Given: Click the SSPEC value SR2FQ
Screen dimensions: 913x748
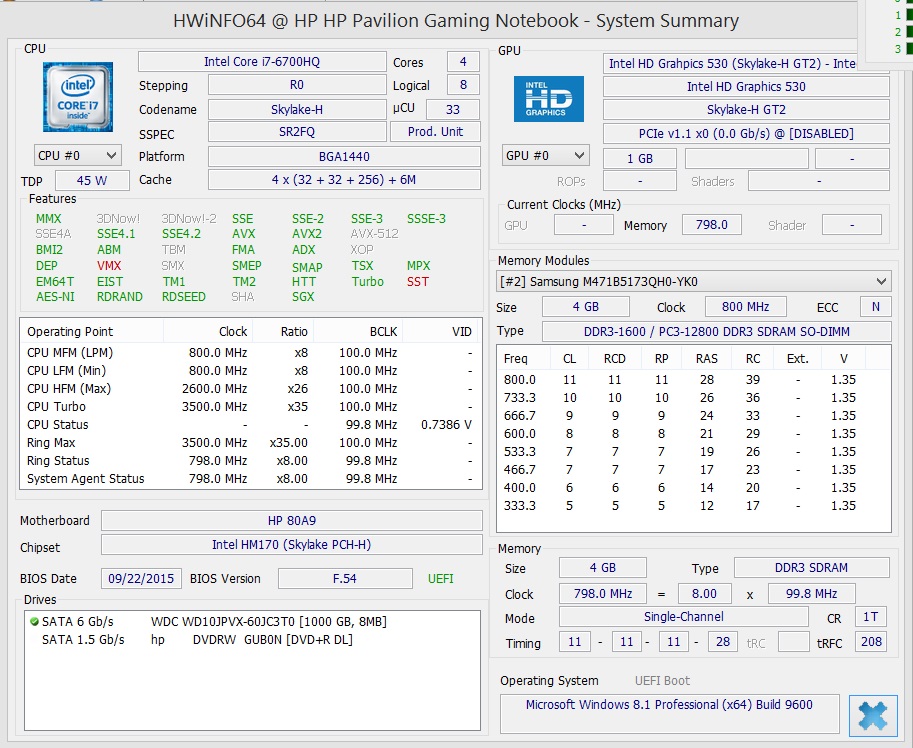Looking at the screenshot, I should pos(297,132).
